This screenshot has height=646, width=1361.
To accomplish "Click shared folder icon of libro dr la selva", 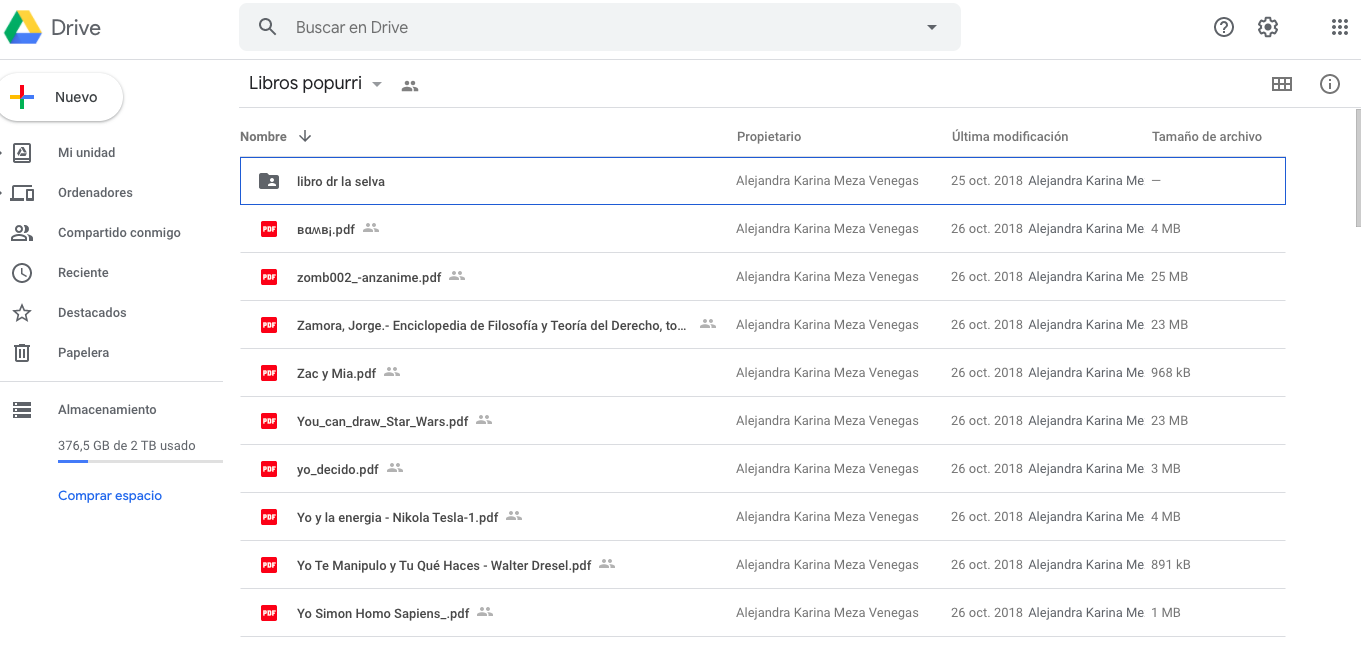I will tap(269, 181).
